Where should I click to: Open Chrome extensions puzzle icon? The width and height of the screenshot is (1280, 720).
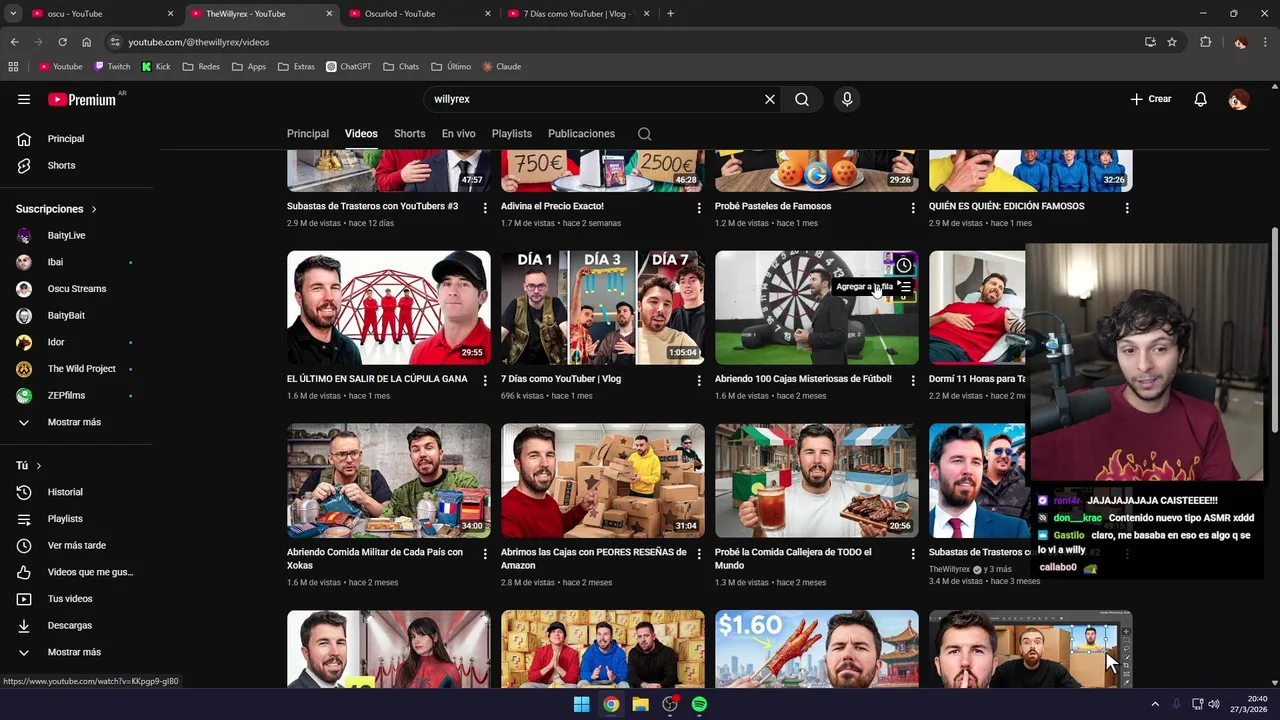(1205, 42)
